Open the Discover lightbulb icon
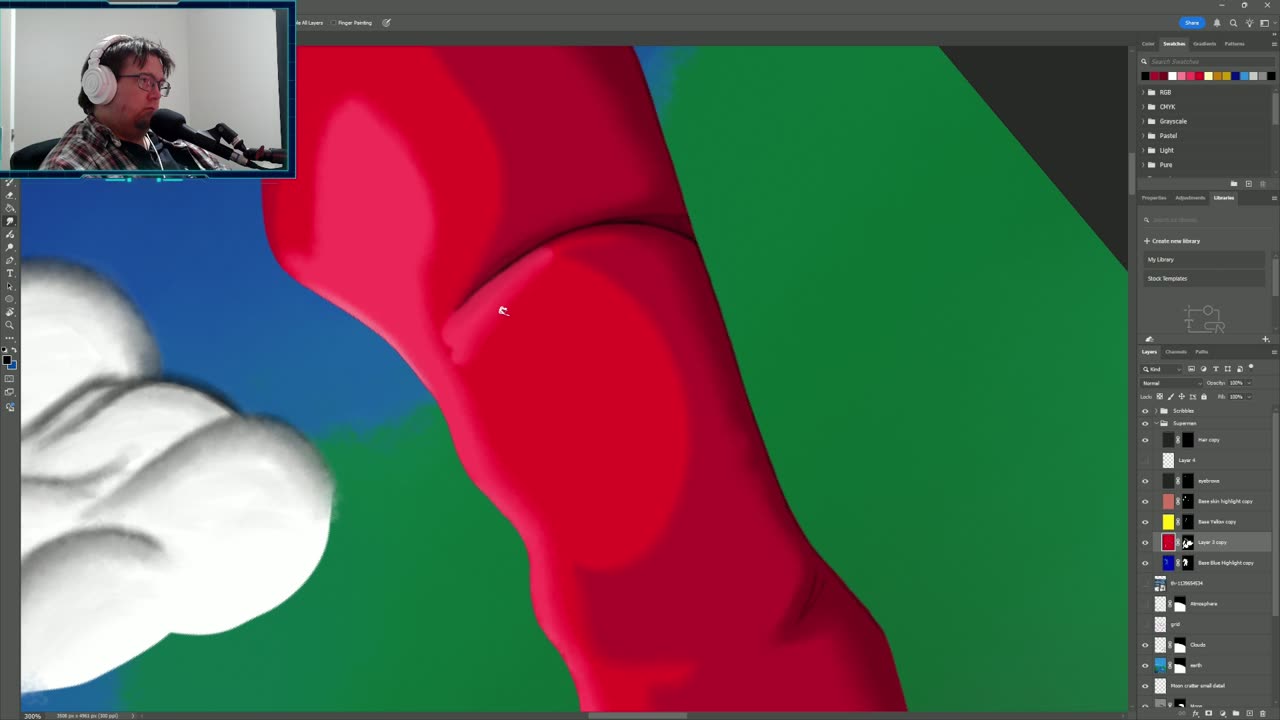 1249,22
